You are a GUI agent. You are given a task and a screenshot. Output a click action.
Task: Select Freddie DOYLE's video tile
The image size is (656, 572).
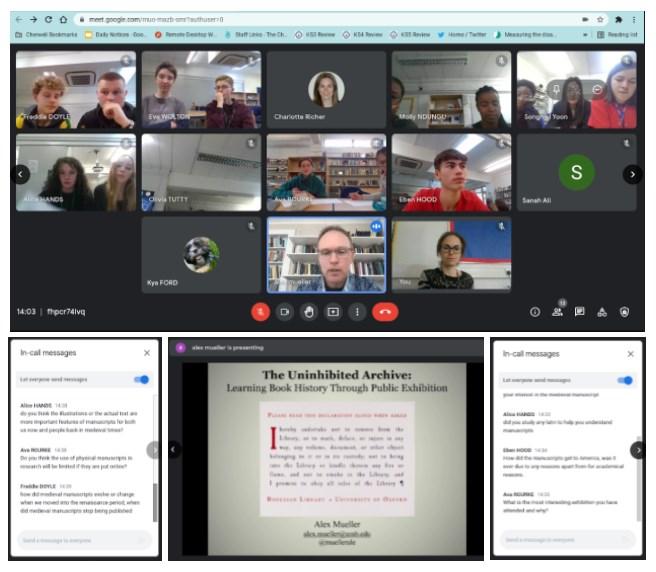(76, 90)
